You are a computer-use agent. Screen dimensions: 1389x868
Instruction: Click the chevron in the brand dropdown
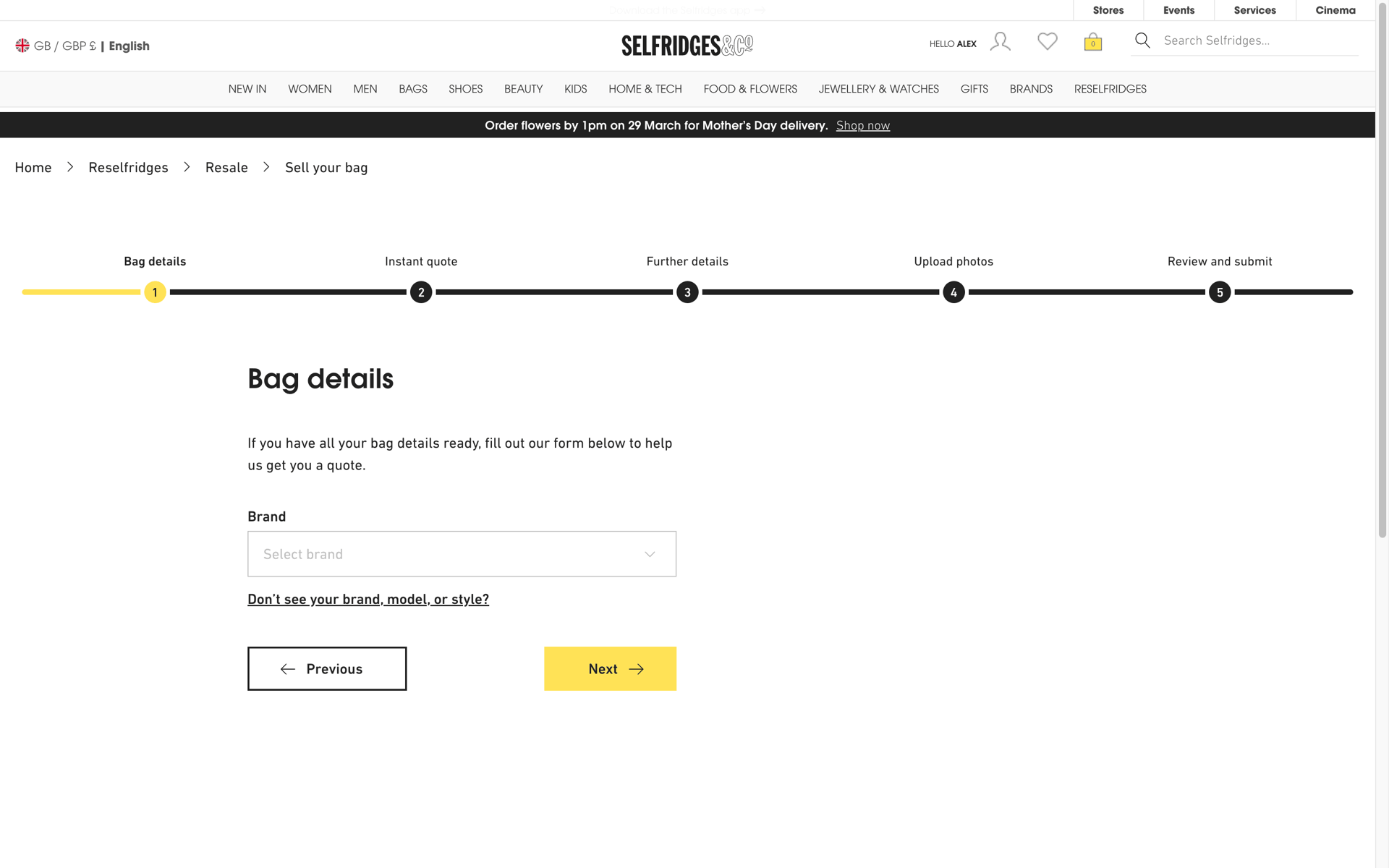coord(650,554)
